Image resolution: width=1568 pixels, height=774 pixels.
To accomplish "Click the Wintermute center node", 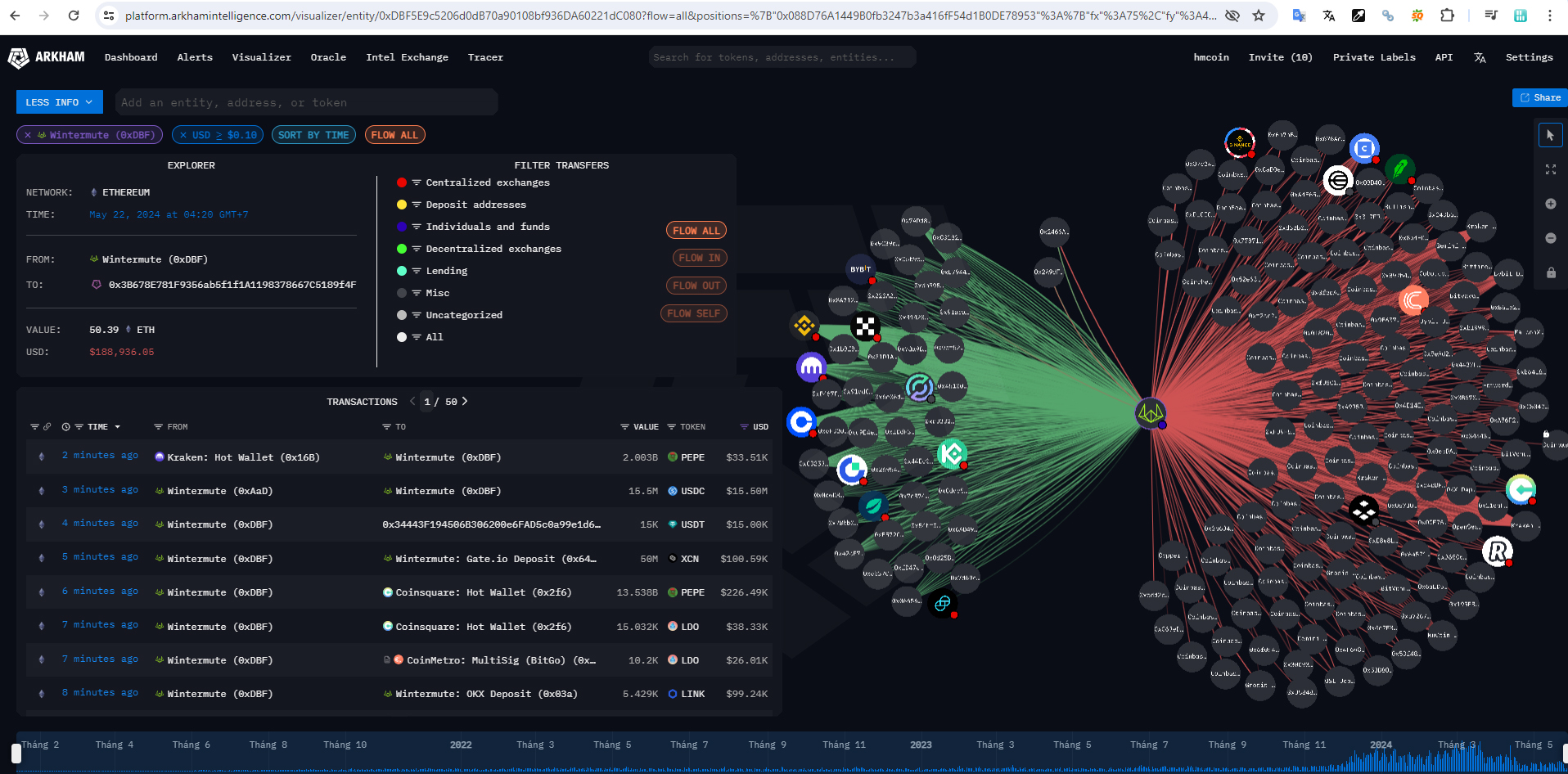I will (1151, 413).
